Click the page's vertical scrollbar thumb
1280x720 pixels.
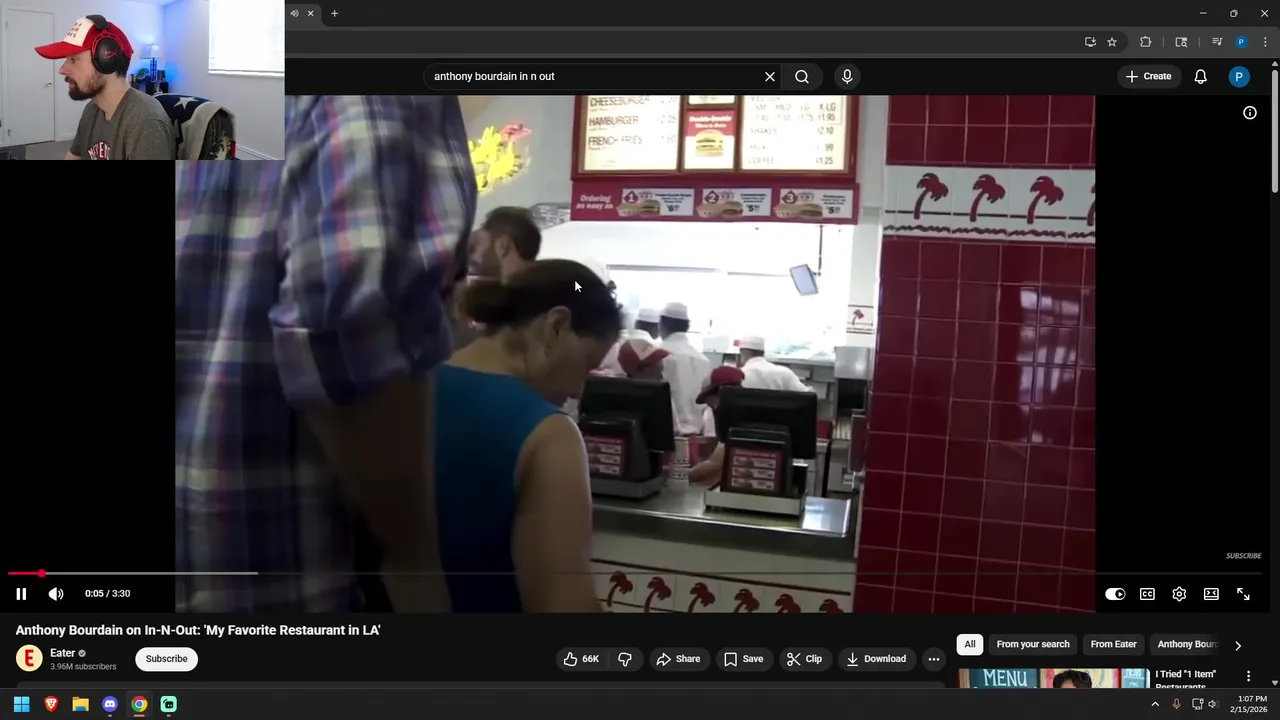point(1275,130)
